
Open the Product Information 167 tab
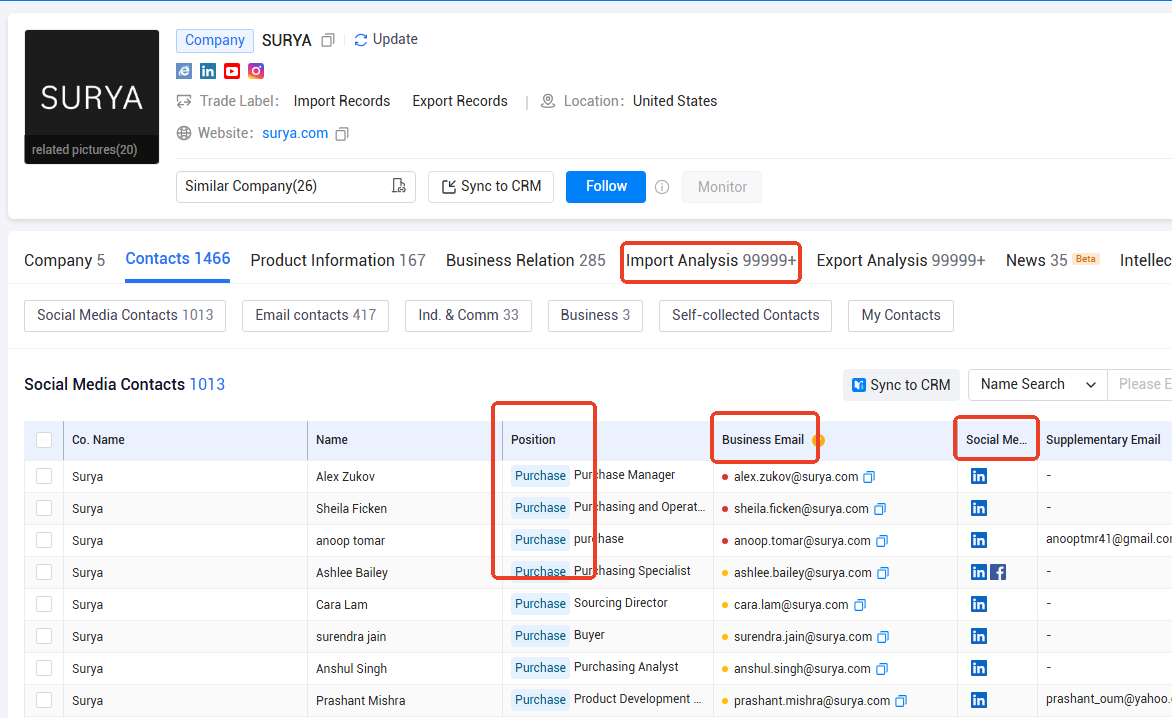[338, 261]
